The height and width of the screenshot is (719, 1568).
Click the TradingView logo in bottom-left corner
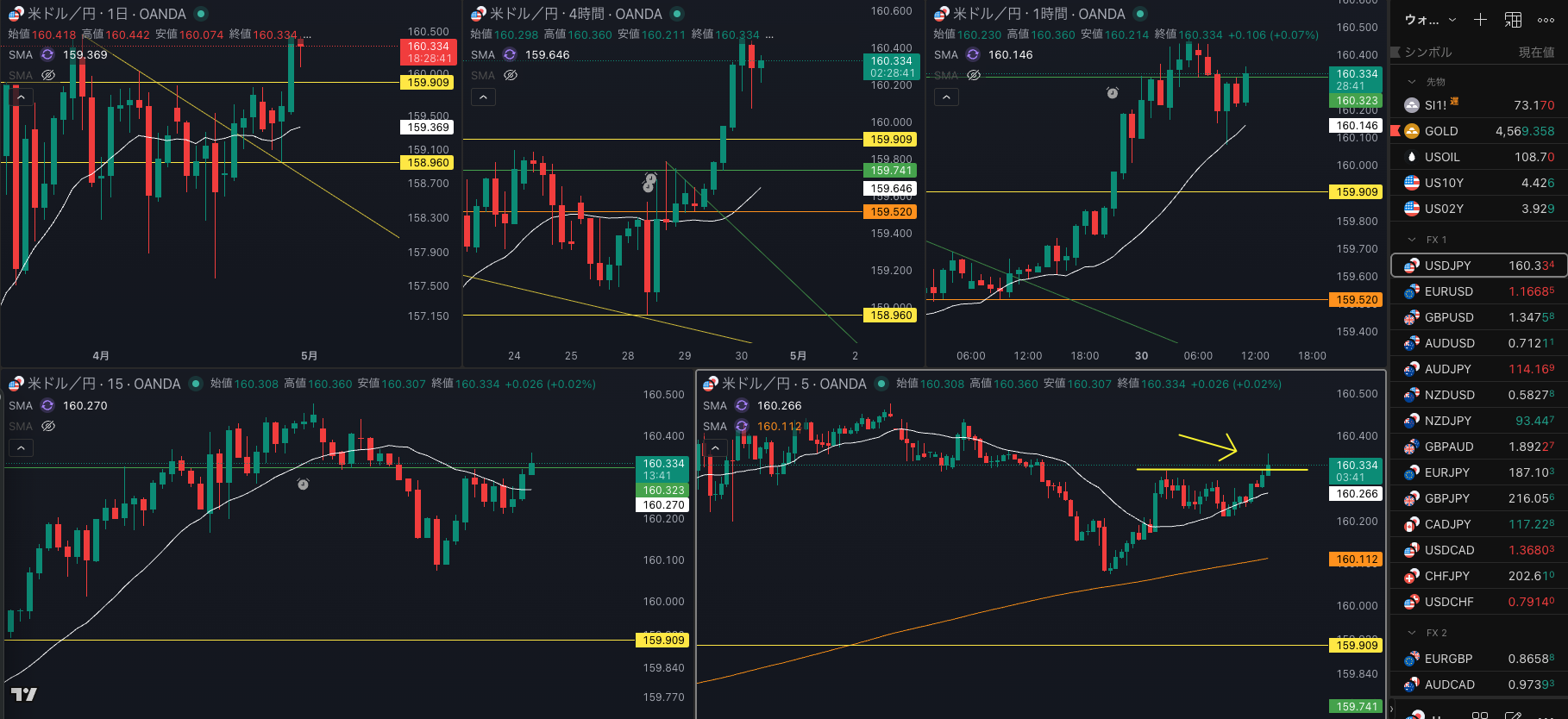coord(23,694)
